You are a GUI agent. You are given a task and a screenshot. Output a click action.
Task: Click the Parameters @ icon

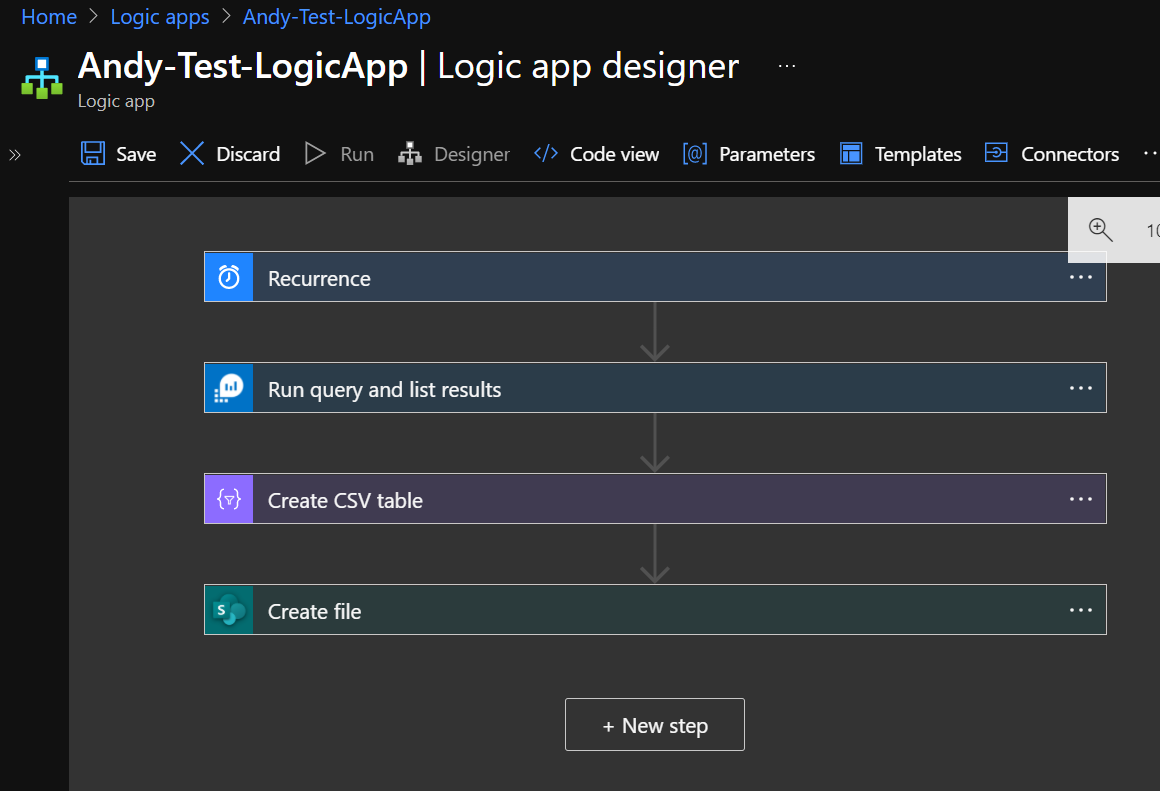click(x=695, y=154)
